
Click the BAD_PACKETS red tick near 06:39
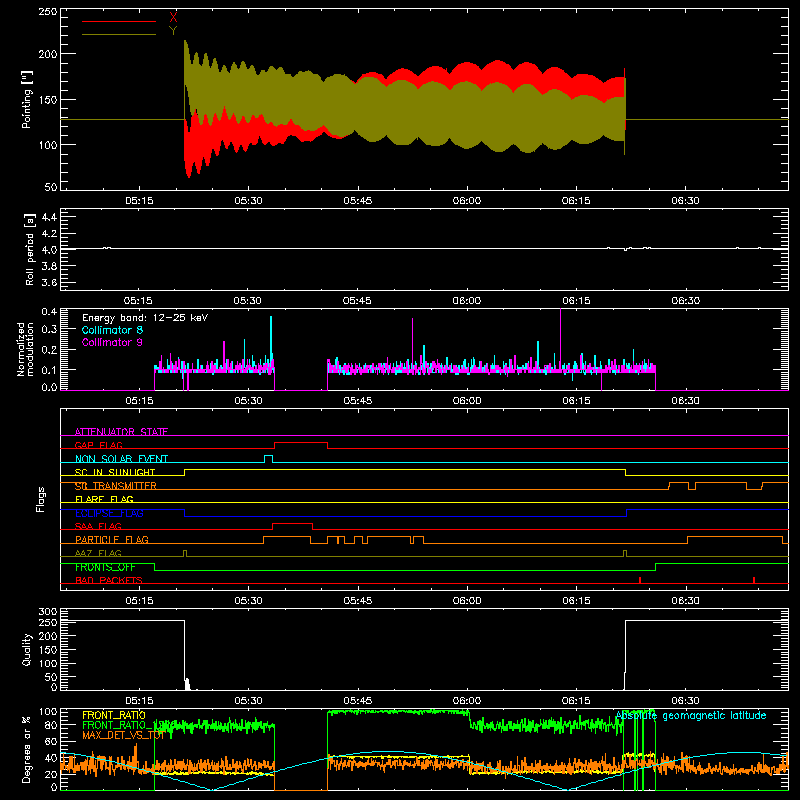(754, 580)
